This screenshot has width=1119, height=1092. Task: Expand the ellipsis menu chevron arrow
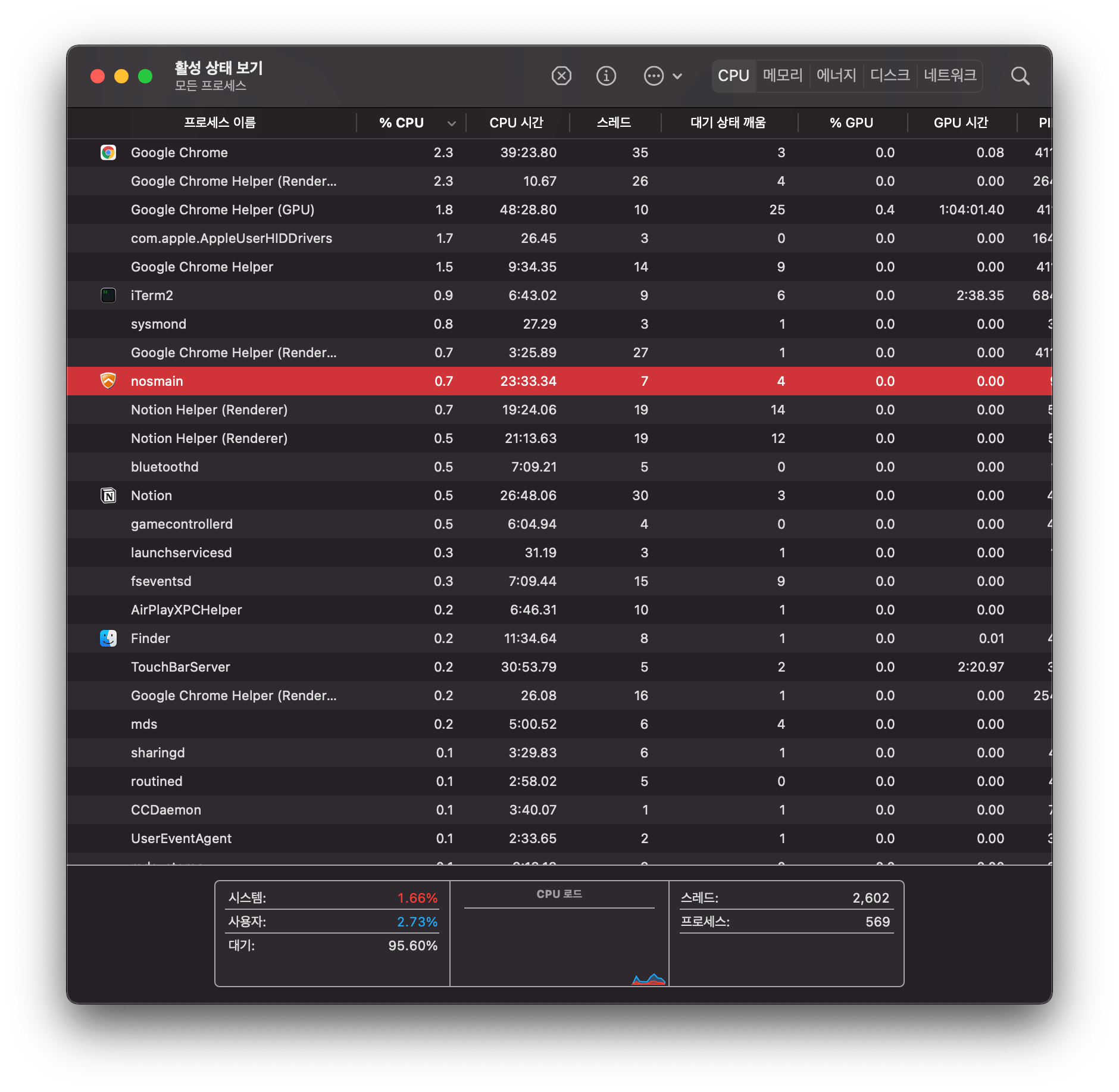[677, 76]
